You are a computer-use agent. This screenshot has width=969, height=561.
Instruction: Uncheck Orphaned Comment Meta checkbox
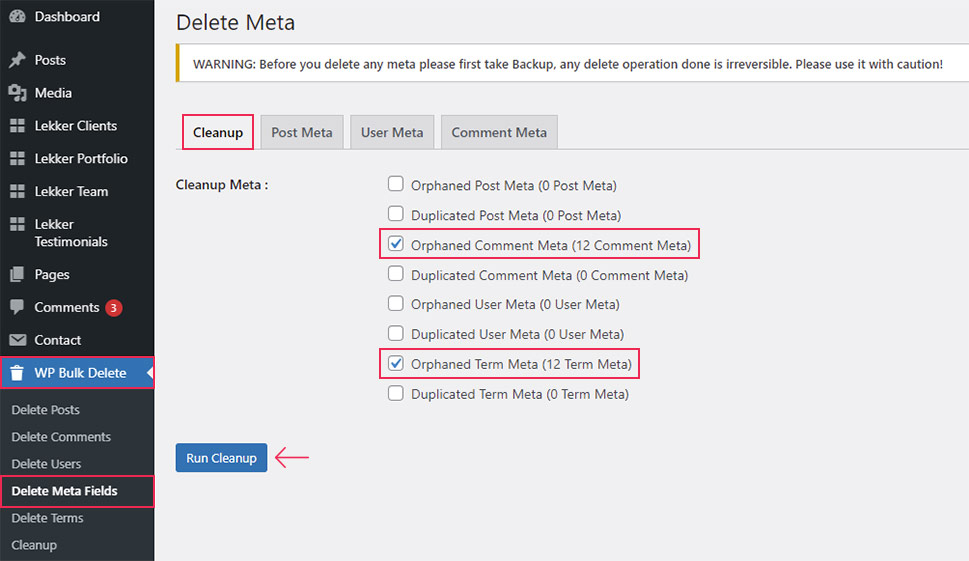[x=396, y=243]
